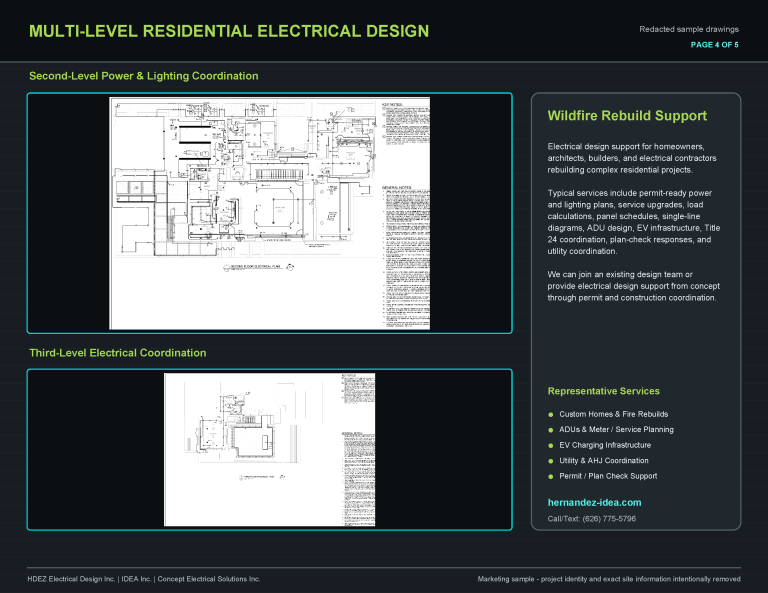Select the Custom Homes & Fire Rebuilds bullet
Image resolution: width=768 pixels, height=593 pixels.
614,414
